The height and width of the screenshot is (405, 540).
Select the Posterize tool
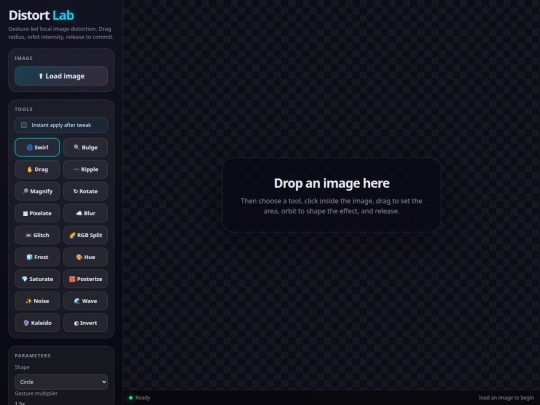click(85, 279)
